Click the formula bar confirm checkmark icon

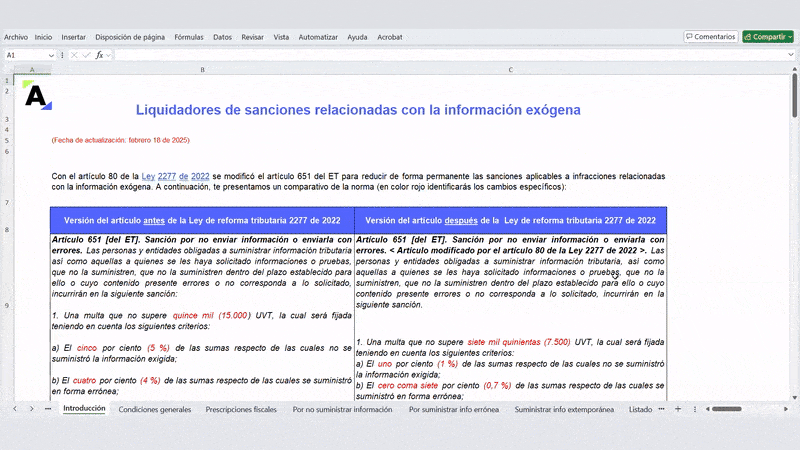[86, 55]
